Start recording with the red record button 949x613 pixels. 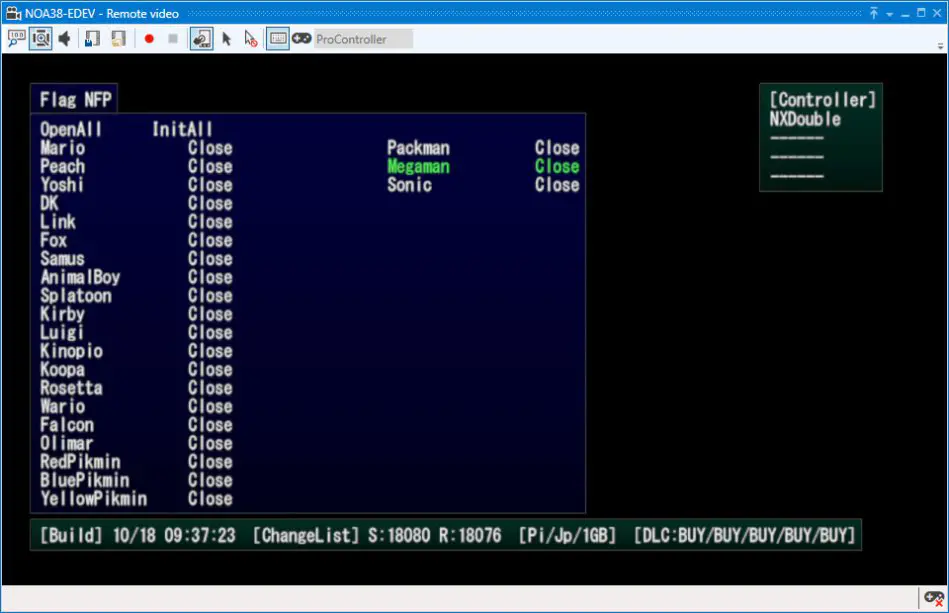tap(149, 39)
